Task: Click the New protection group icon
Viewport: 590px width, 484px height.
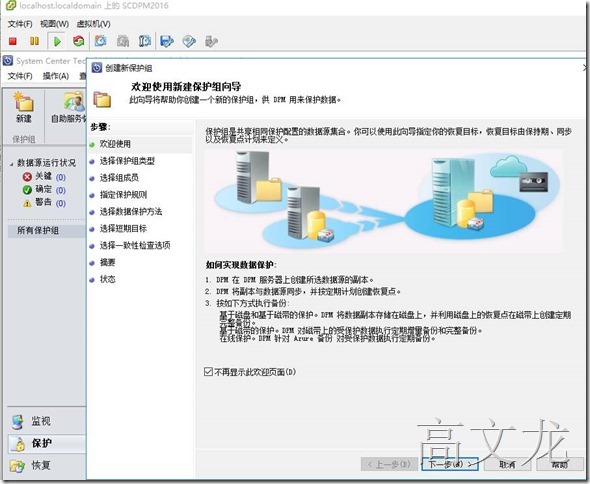Action: click(23, 102)
